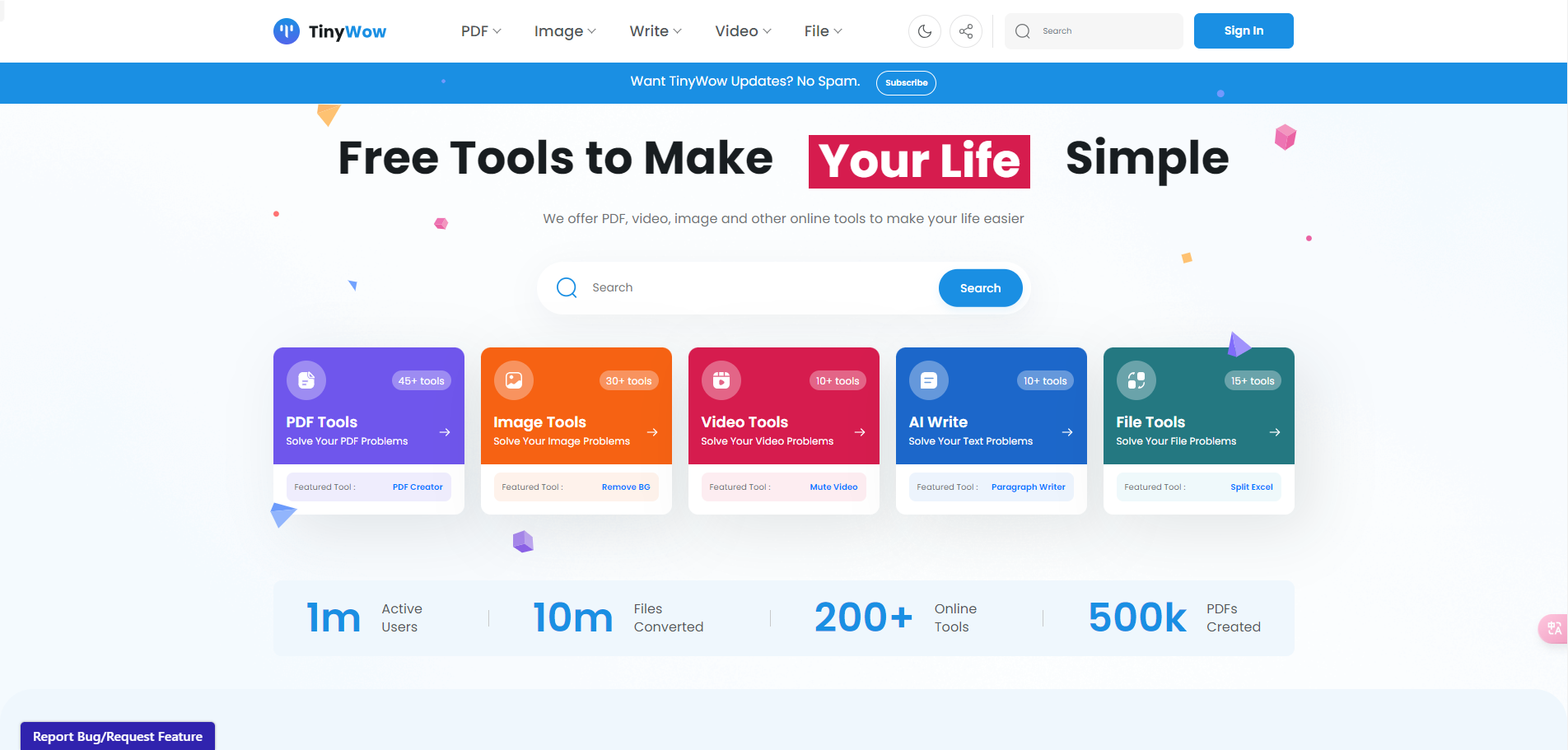Expand the File menu
Viewport: 1568px width, 750px height.
(x=823, y=31)
